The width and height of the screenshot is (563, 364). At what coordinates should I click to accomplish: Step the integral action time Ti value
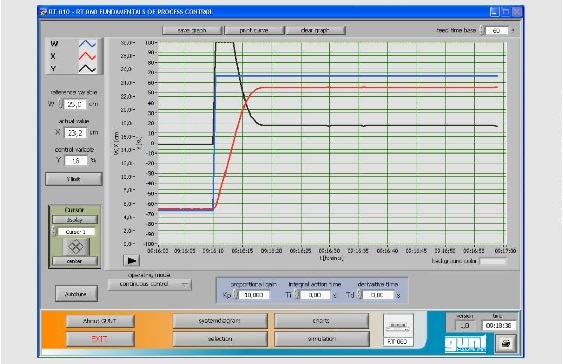[x=297, y=295]
